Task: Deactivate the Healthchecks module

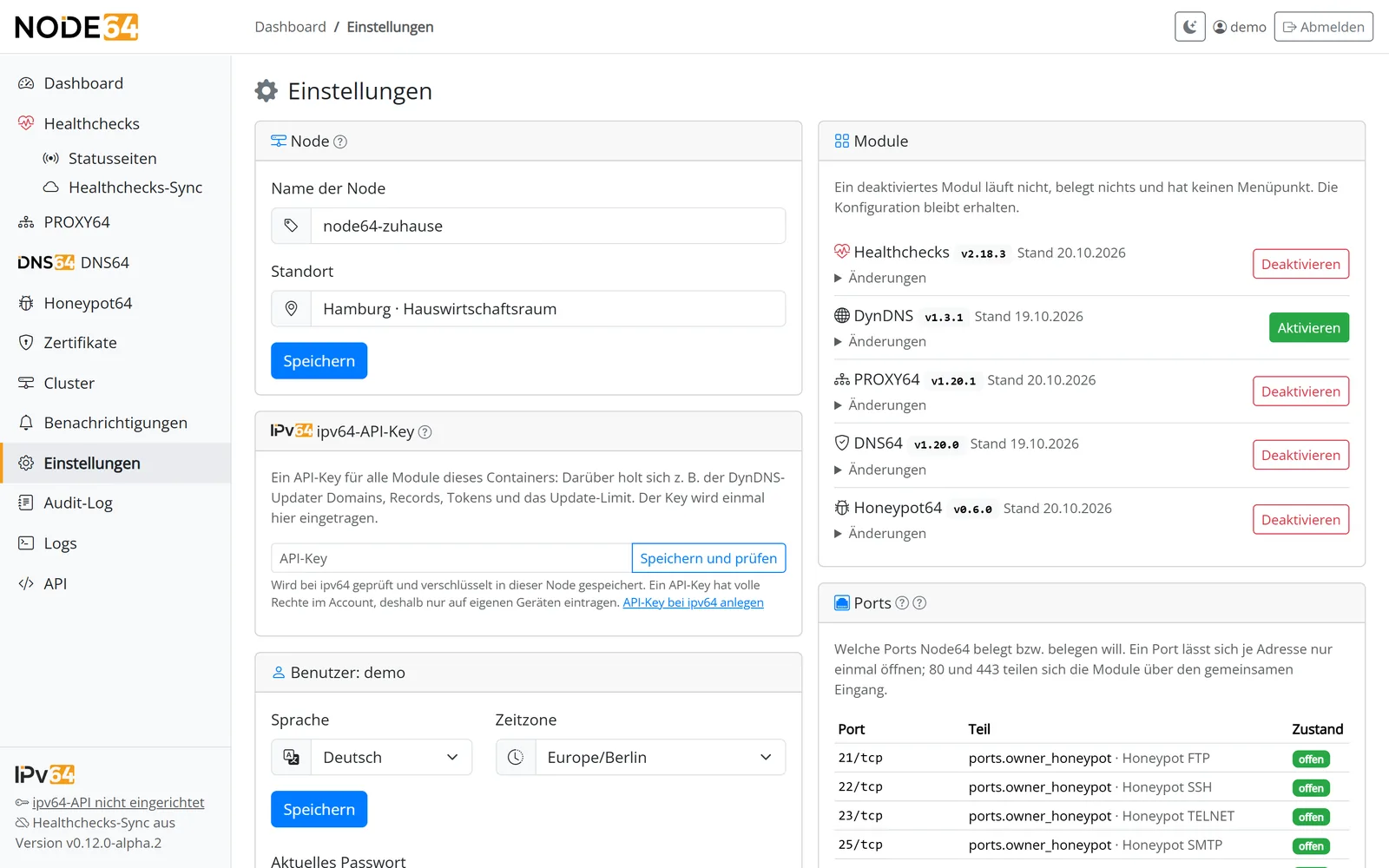Action: tap(1300, 264)
